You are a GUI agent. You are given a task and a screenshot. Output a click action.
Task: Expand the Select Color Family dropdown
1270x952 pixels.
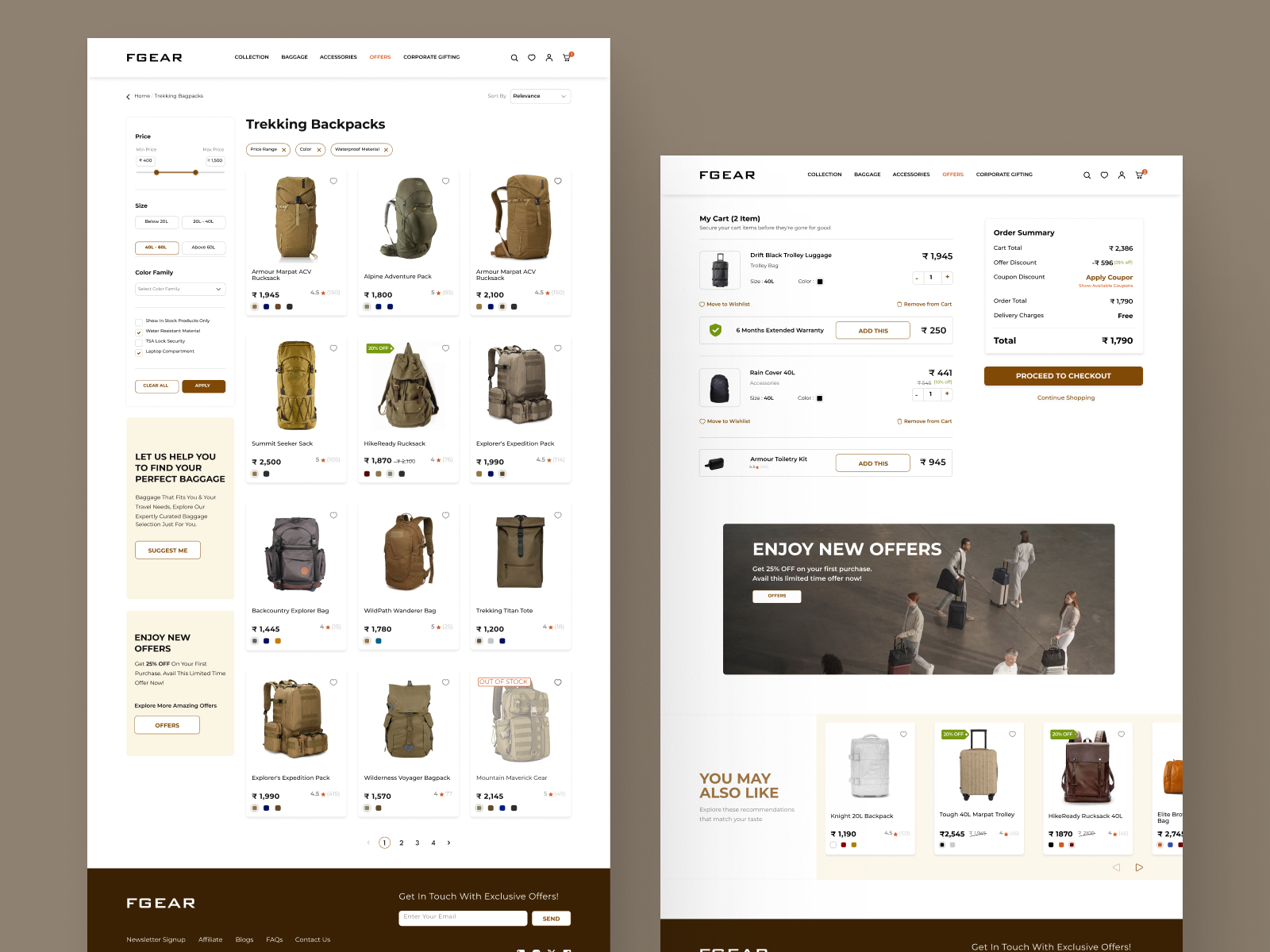(180, 289)
